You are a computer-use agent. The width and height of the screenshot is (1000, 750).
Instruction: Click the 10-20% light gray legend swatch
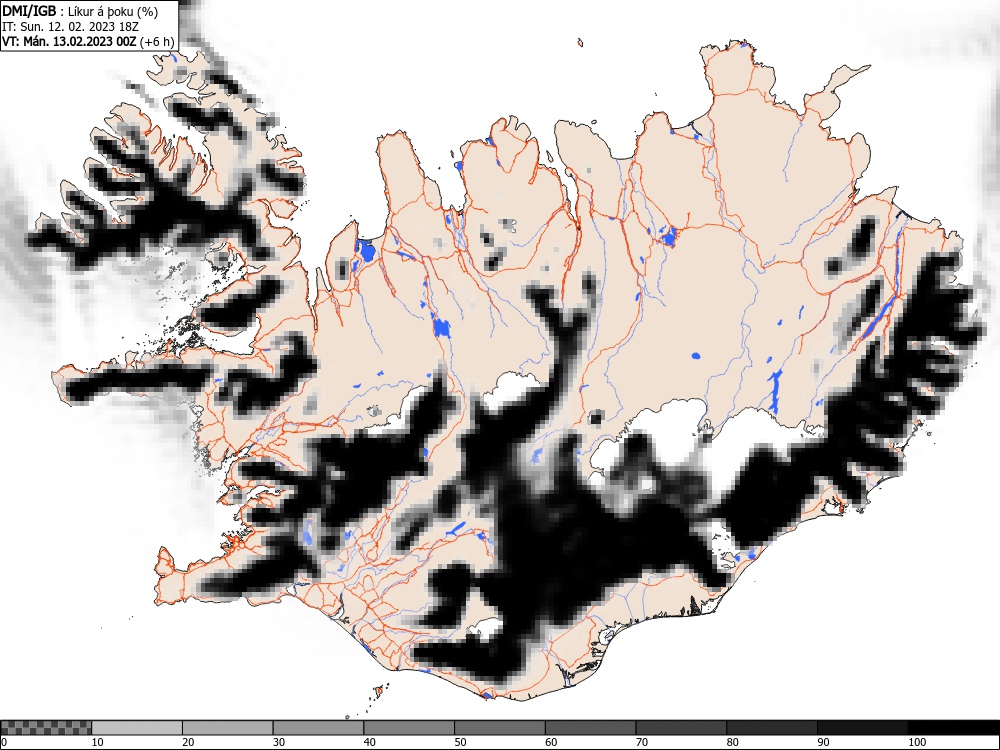coord(137,728)
